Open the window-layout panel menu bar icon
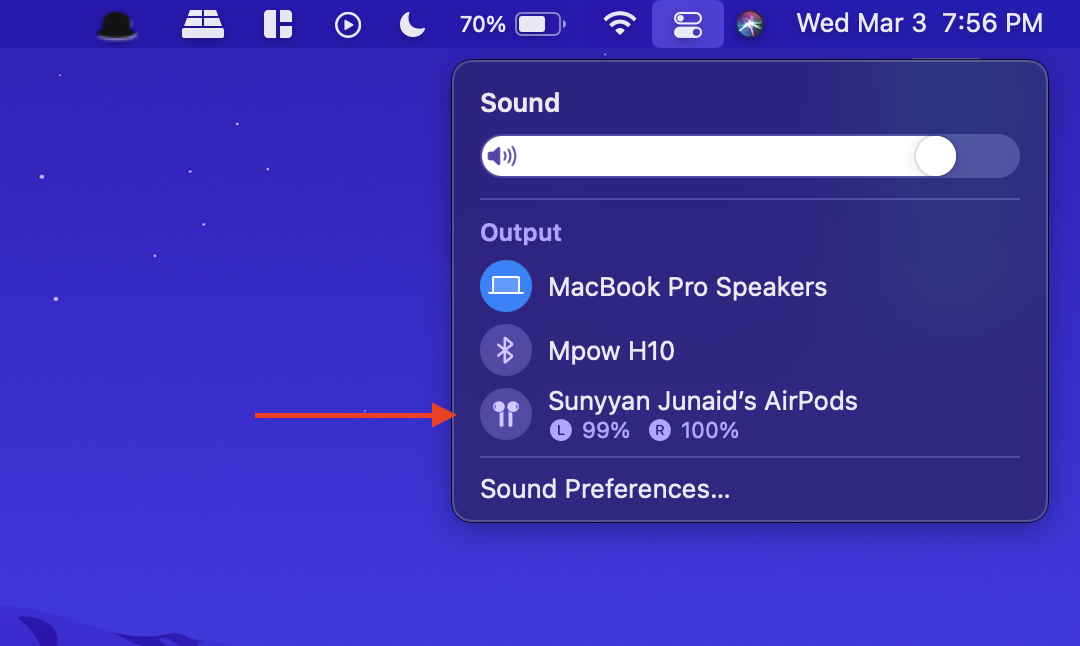1080x646 pixels. (278, 24)
